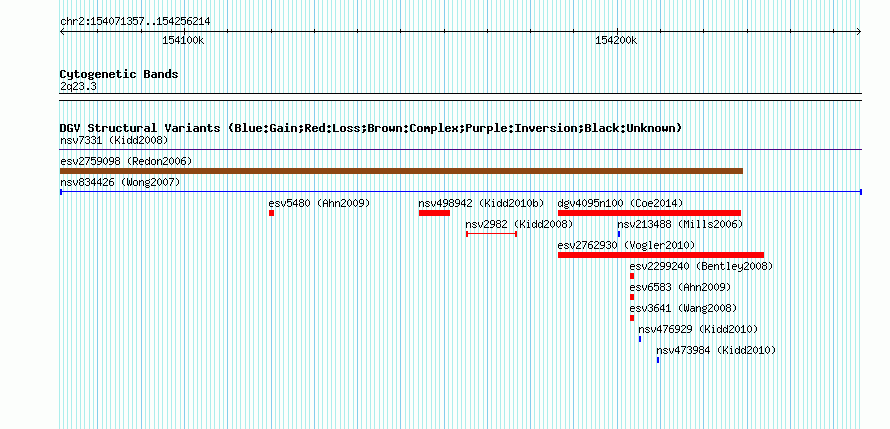This screenshot has width=890, height=429.
Task: Click the nsv2982 (Kidd2008) label
Action: (x=519, y=224)
